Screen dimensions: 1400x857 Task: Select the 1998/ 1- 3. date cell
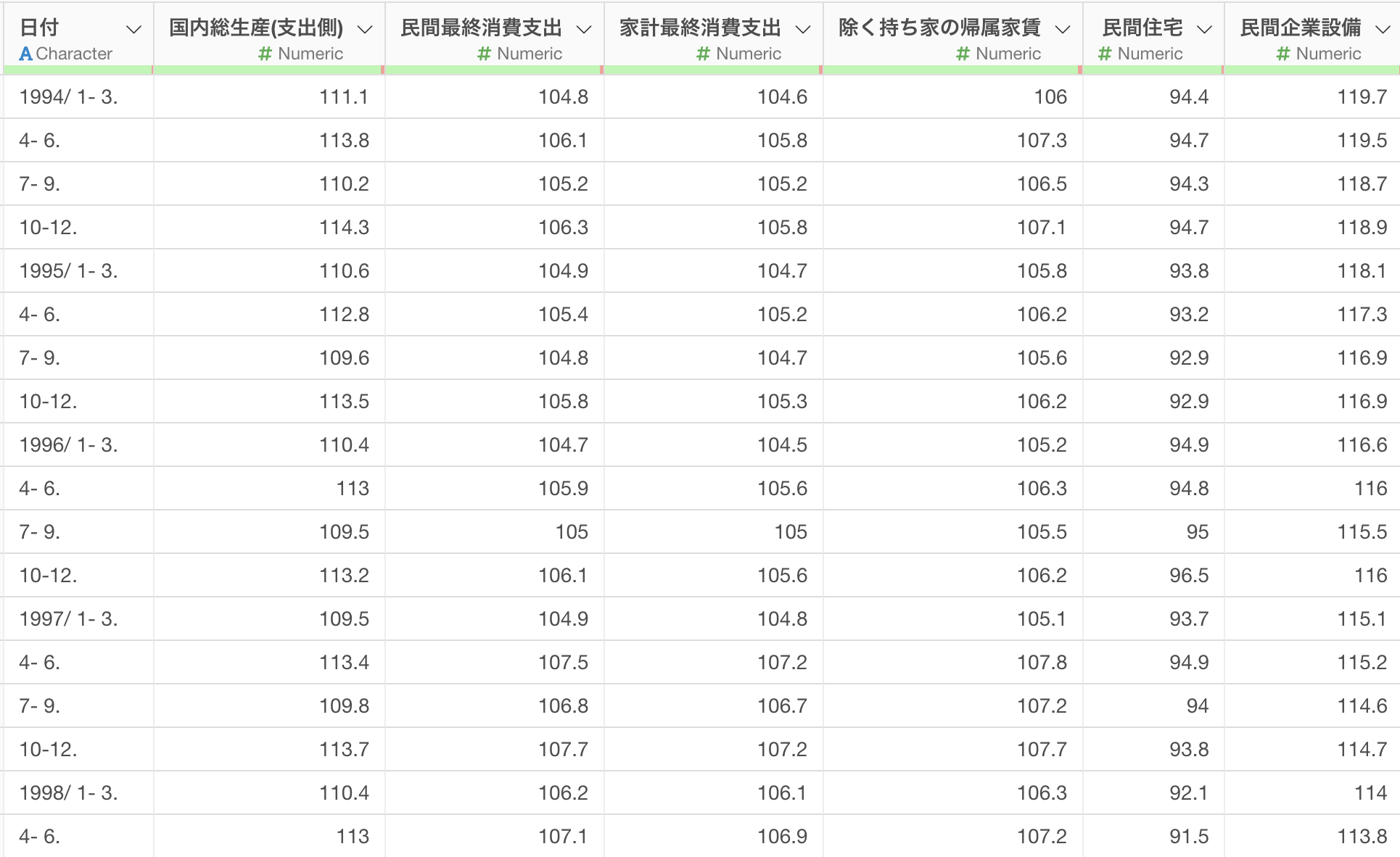point(69,793)
